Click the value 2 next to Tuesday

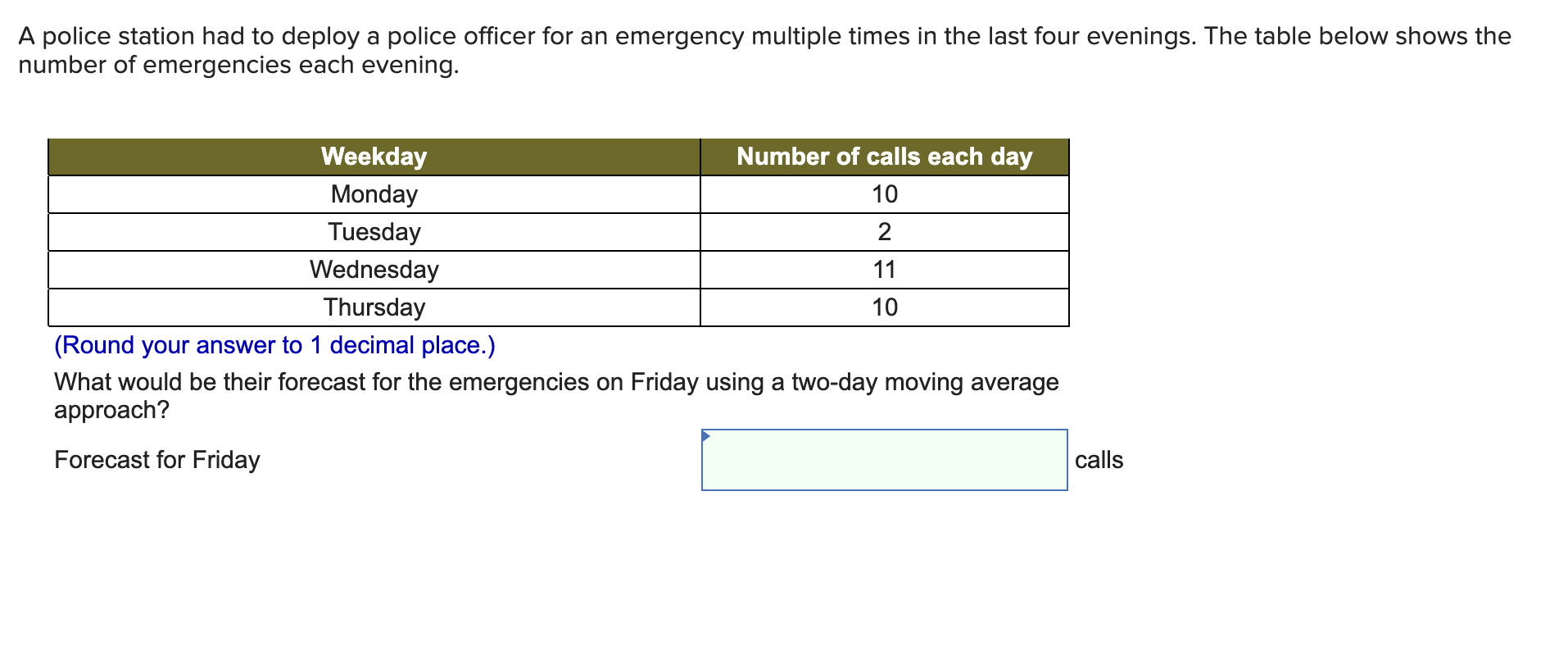click(885, 231)
